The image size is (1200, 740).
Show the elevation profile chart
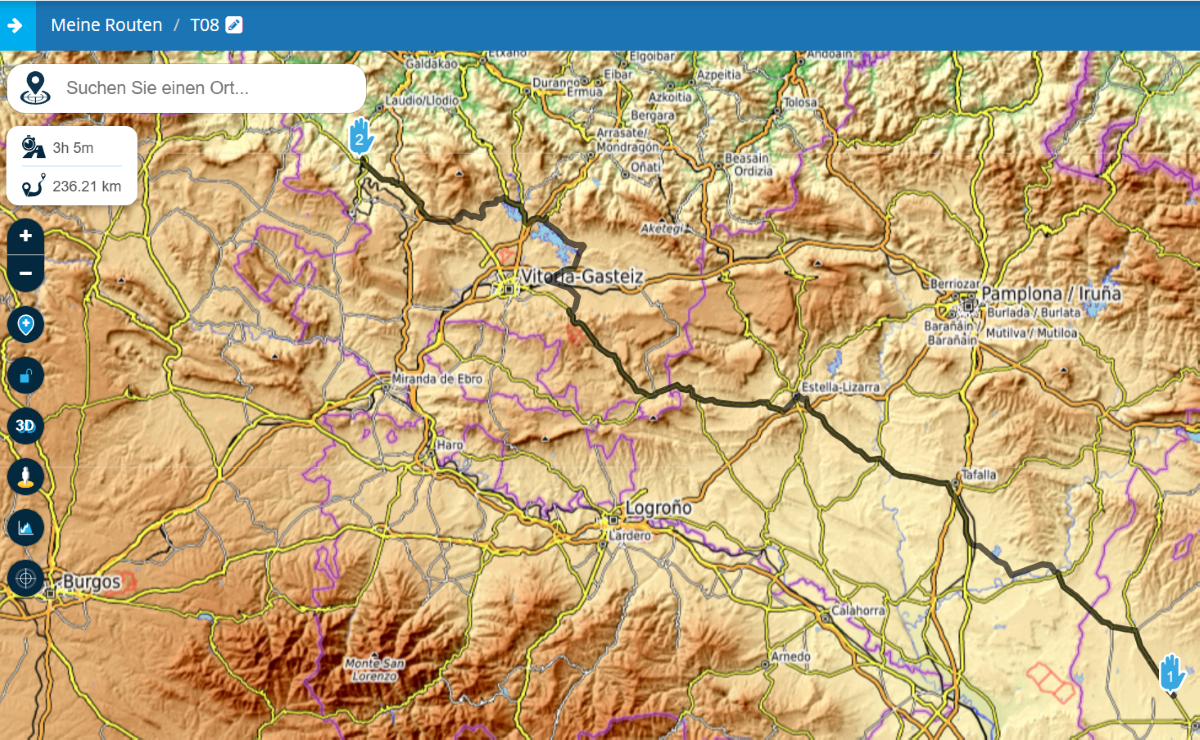26,527
